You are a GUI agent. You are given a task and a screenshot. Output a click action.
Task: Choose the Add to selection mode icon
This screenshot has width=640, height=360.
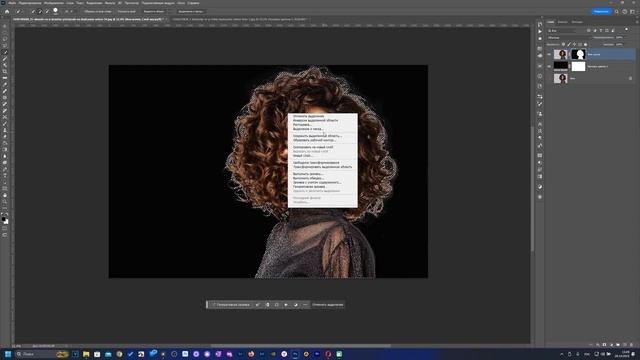[x=40, y=11]
